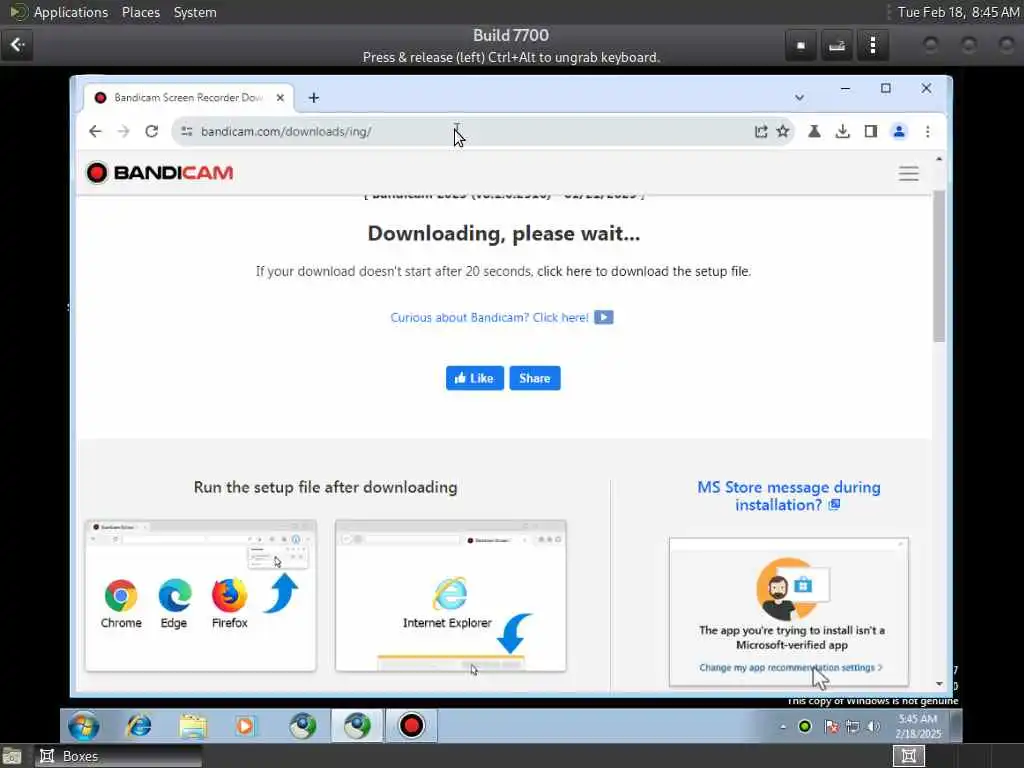Click the Windows taskbar clock

click(x=918, y=726)
